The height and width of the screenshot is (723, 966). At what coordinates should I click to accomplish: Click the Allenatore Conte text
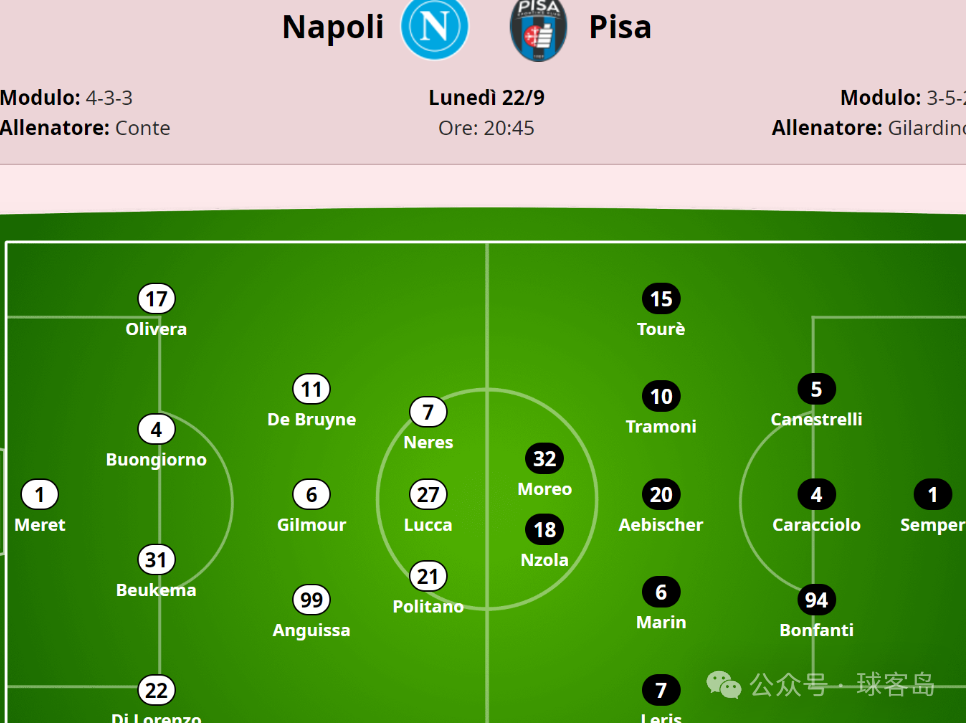click(x=85, y=128)
